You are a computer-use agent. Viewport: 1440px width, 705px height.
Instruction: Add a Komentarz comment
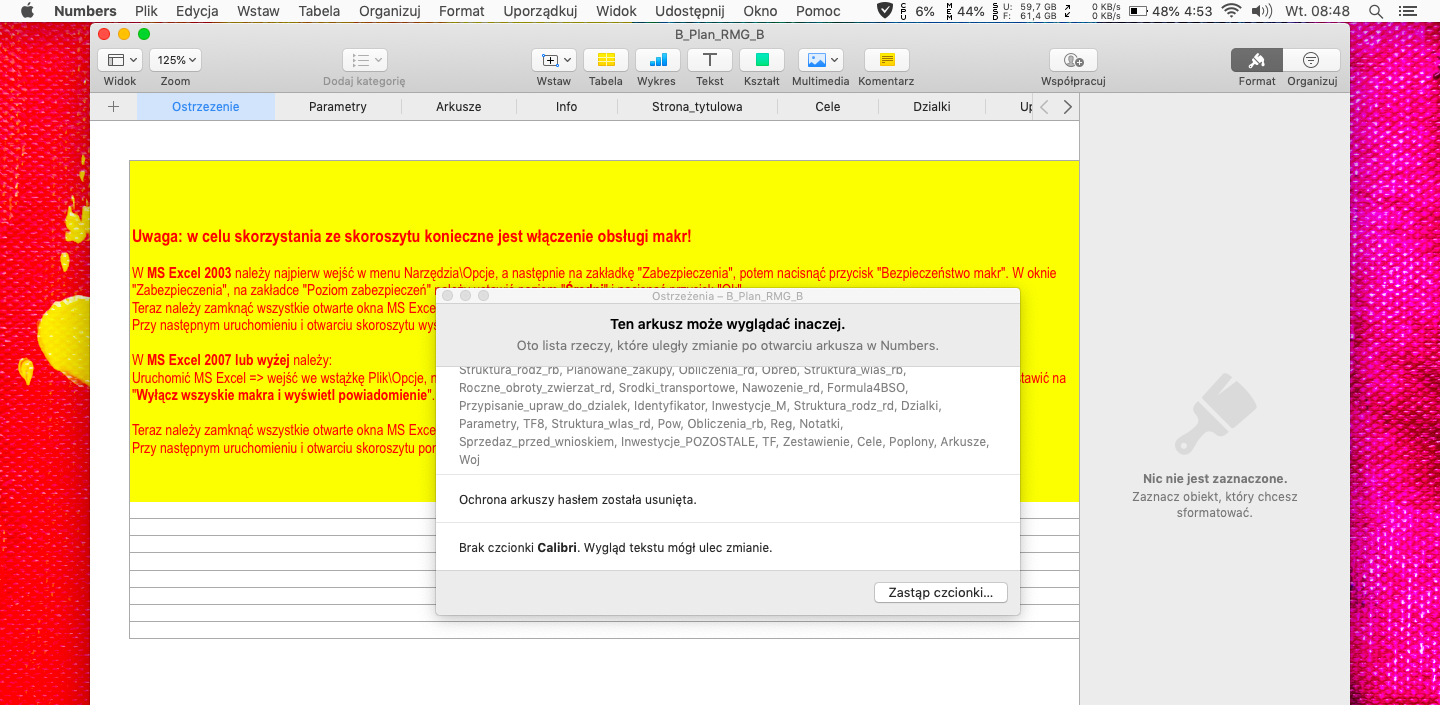pyautogui.click(x=886, y=60)
